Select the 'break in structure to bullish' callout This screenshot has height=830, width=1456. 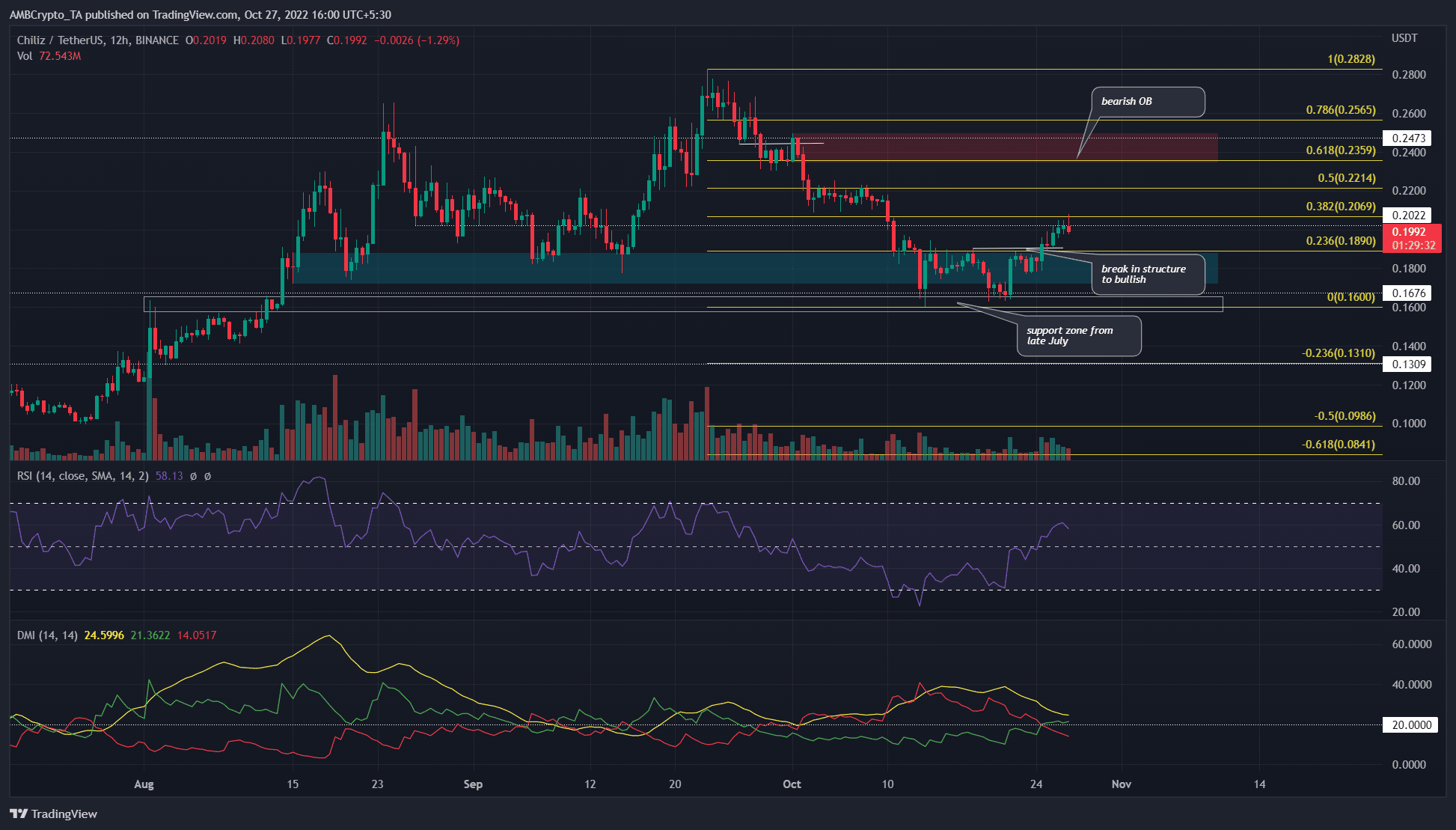pyautogui.click(x=1148, y=275)
